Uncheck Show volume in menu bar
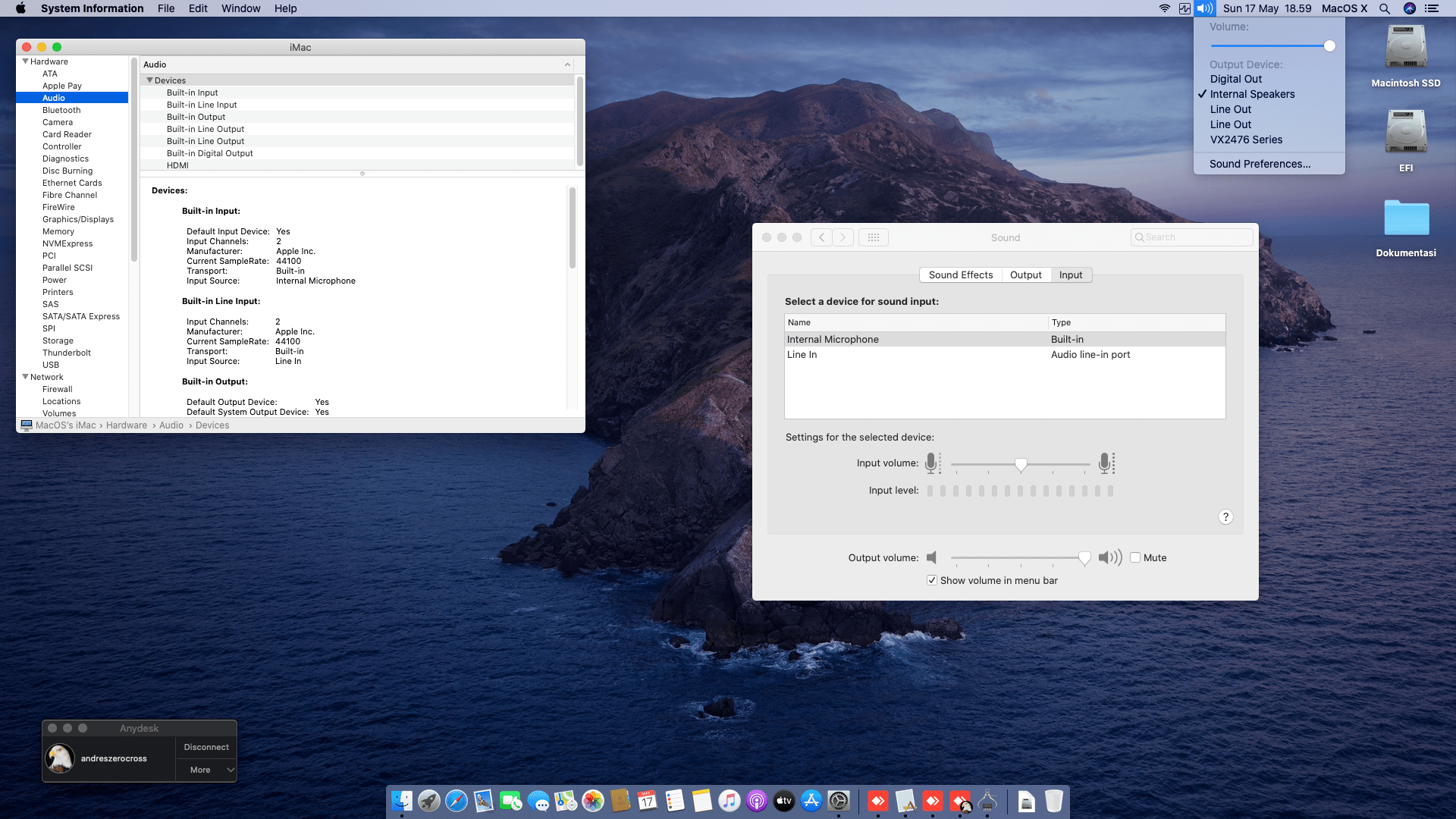 pos(932,580)
